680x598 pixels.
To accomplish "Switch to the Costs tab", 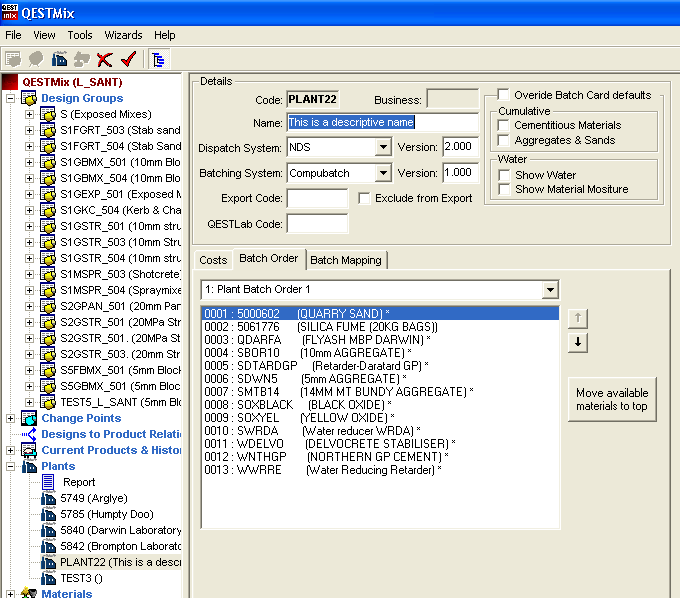I will 213,260.
